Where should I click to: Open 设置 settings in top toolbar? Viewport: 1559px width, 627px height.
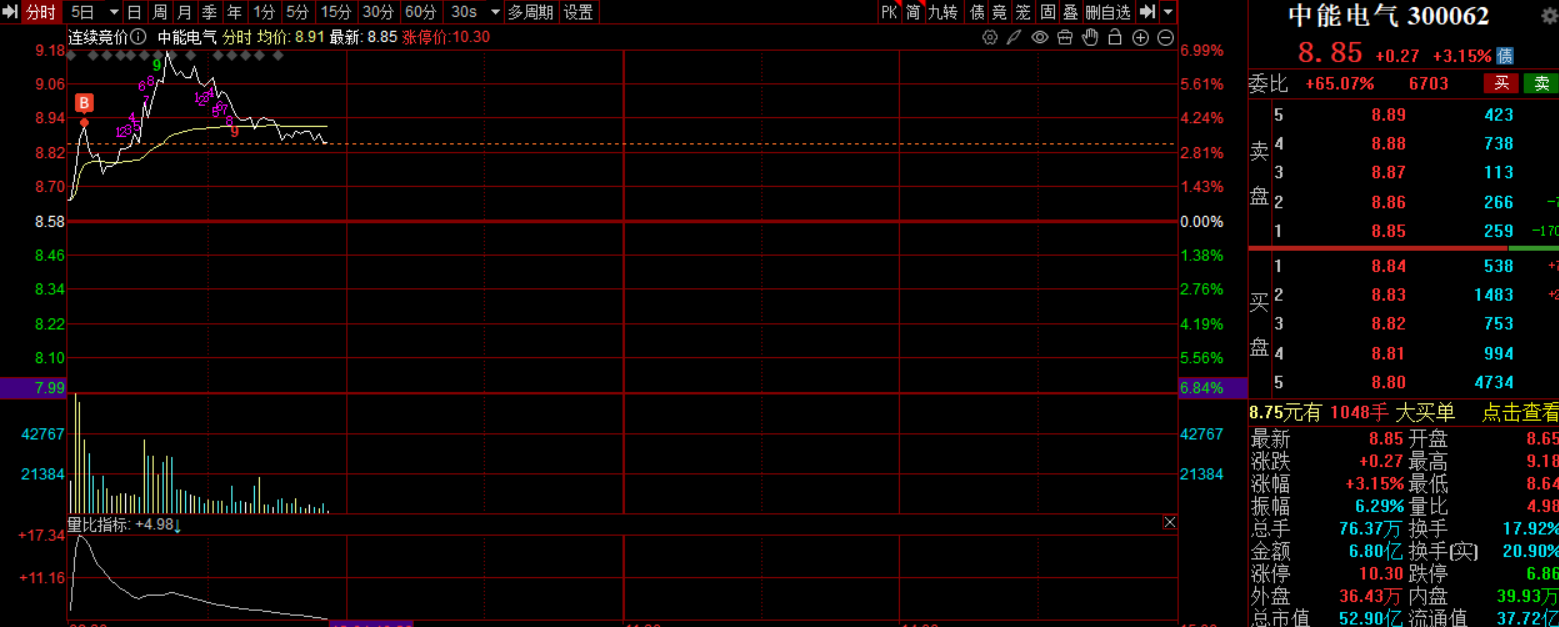point(578,12)
